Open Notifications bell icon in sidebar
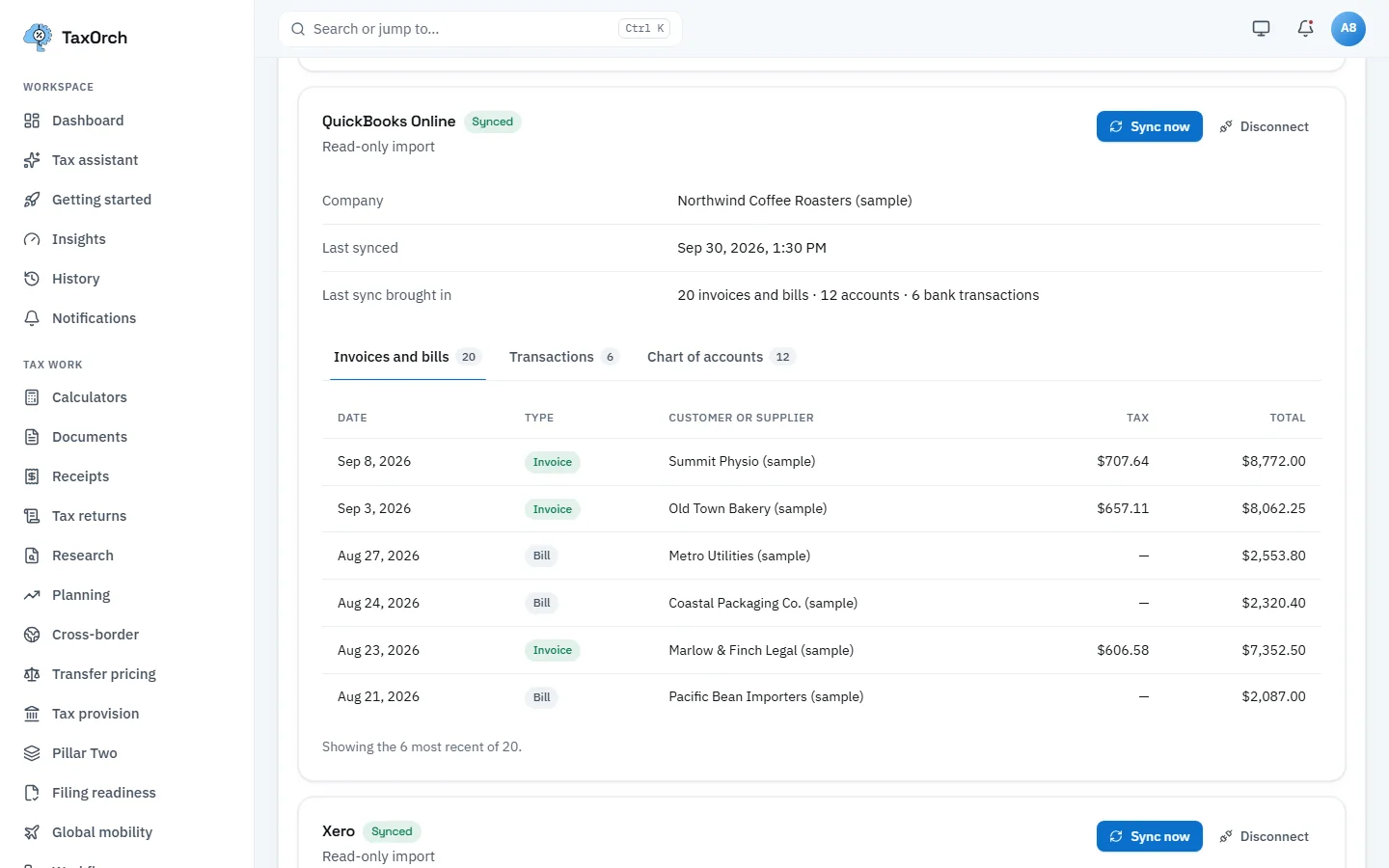This screenshot has width=1389, height=868. [x=32, y=318]
